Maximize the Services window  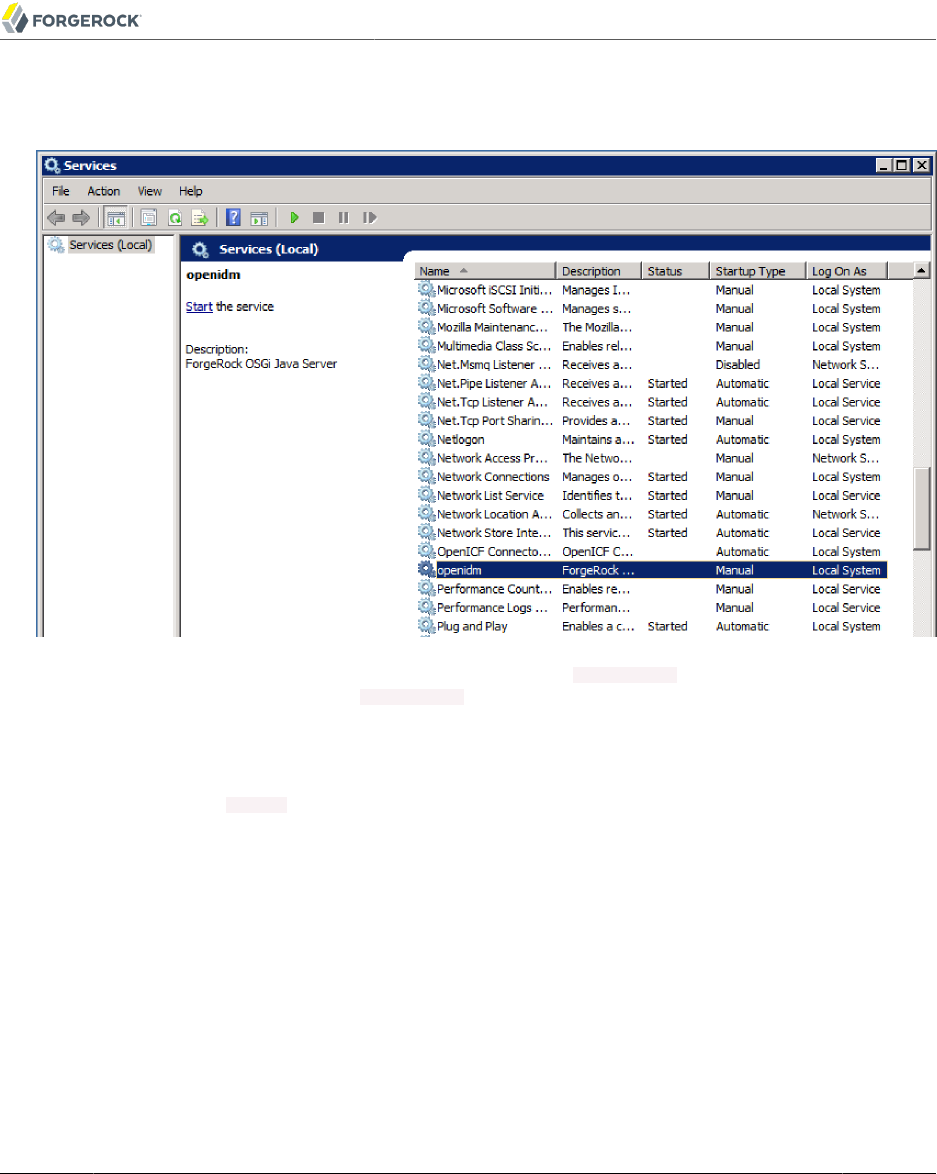pyautogui.click(x=903, y=165)
